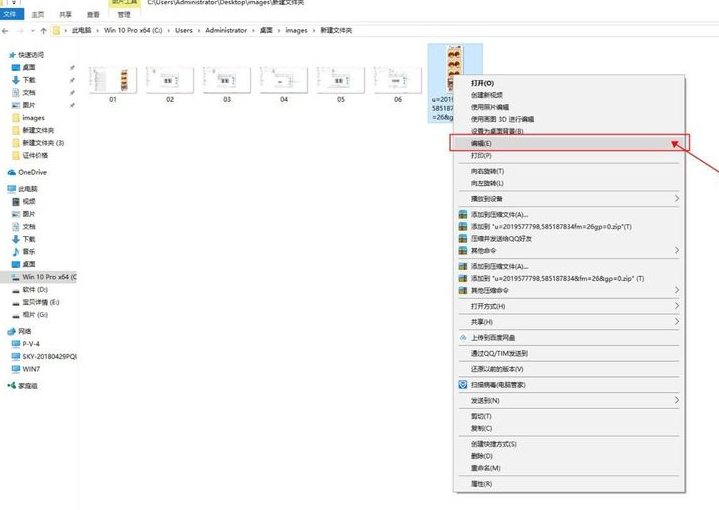Select 软件 (D:) drive in sidebar
This screenshot has width=719, height=510.
42,289
